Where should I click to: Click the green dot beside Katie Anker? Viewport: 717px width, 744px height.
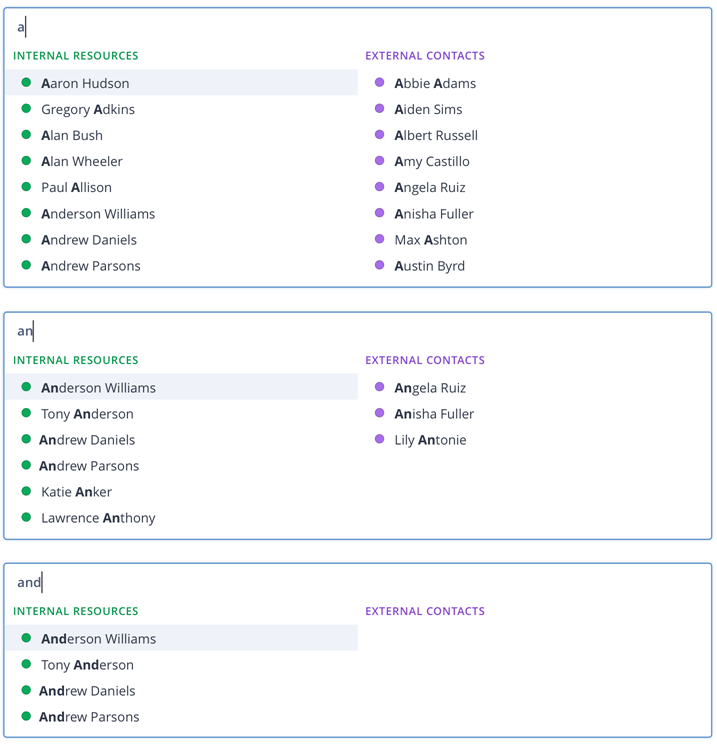(x=27, y=491)
